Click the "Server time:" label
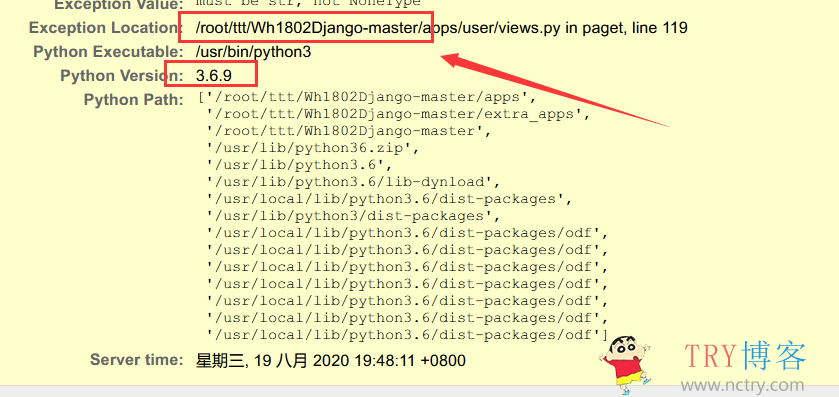The height and width of the screenshot is (397, 839). click(136, 360)
